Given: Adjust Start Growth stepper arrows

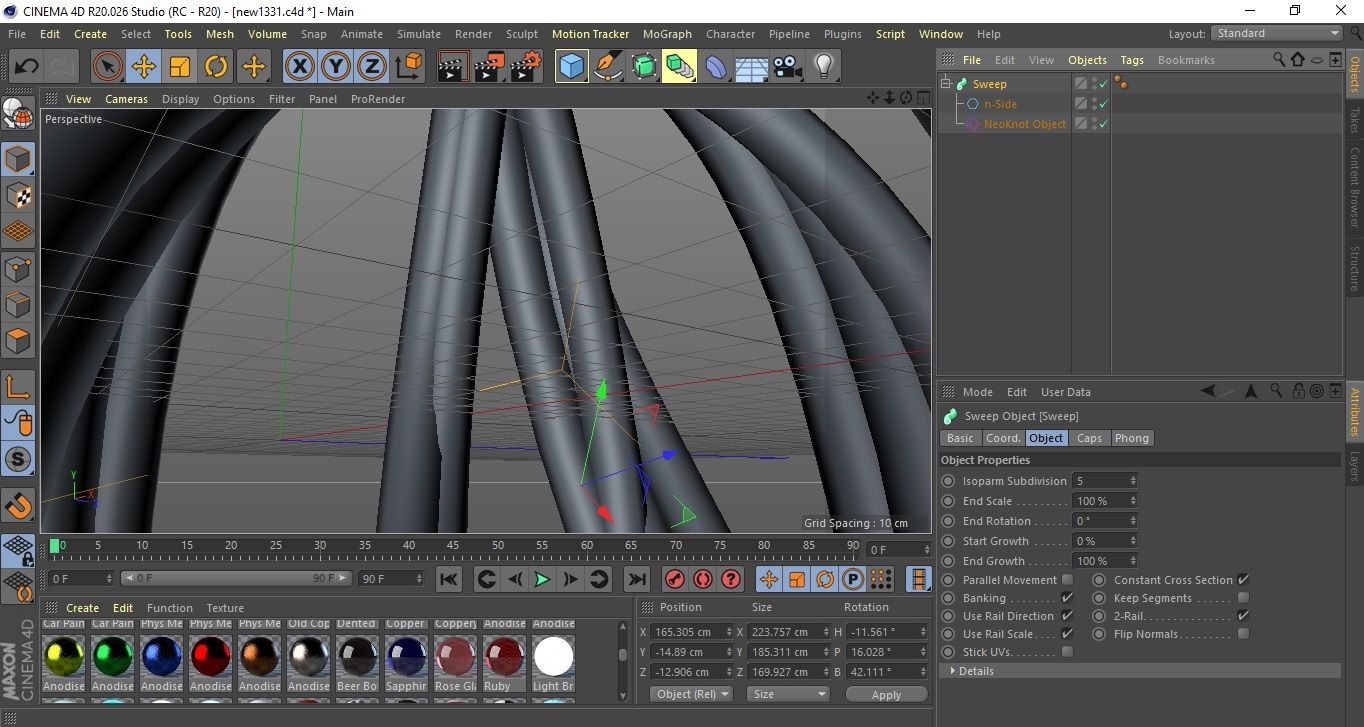Looking at the screenshot, I should [1133, 541].
